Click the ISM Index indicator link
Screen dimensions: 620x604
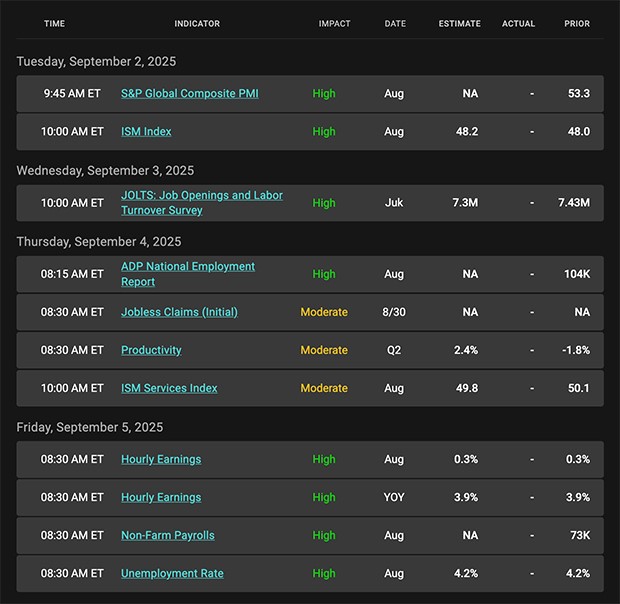(146, 131)
